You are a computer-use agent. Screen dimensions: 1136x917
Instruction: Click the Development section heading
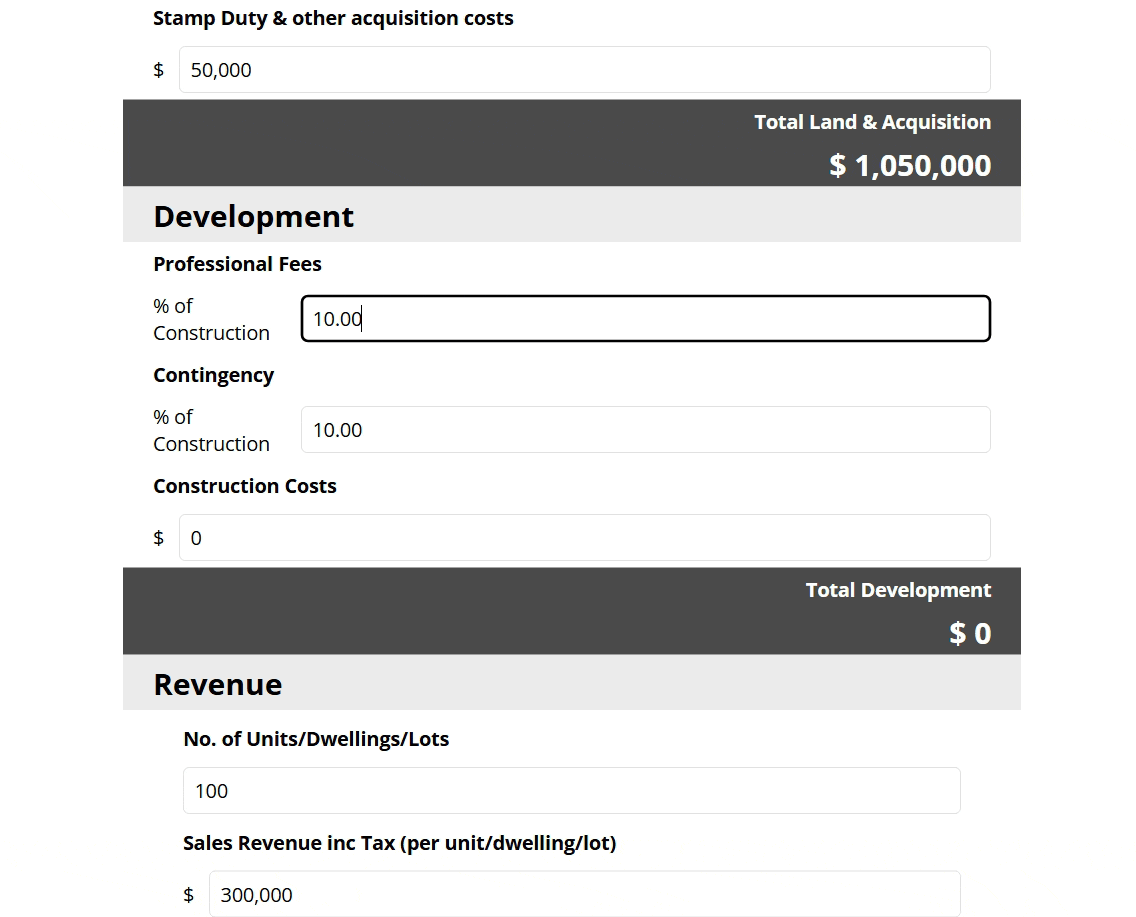click(253, 216)
